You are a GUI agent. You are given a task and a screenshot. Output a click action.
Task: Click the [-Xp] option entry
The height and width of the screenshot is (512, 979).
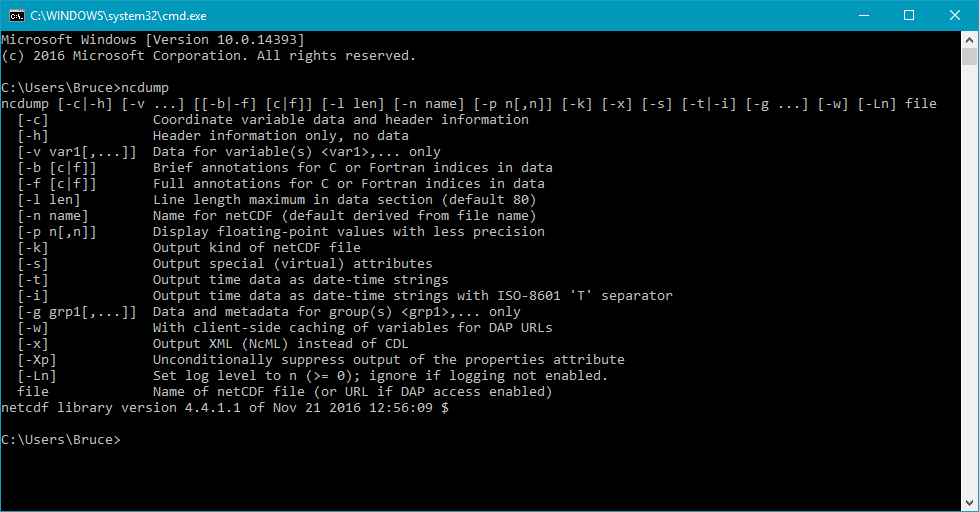37,360
